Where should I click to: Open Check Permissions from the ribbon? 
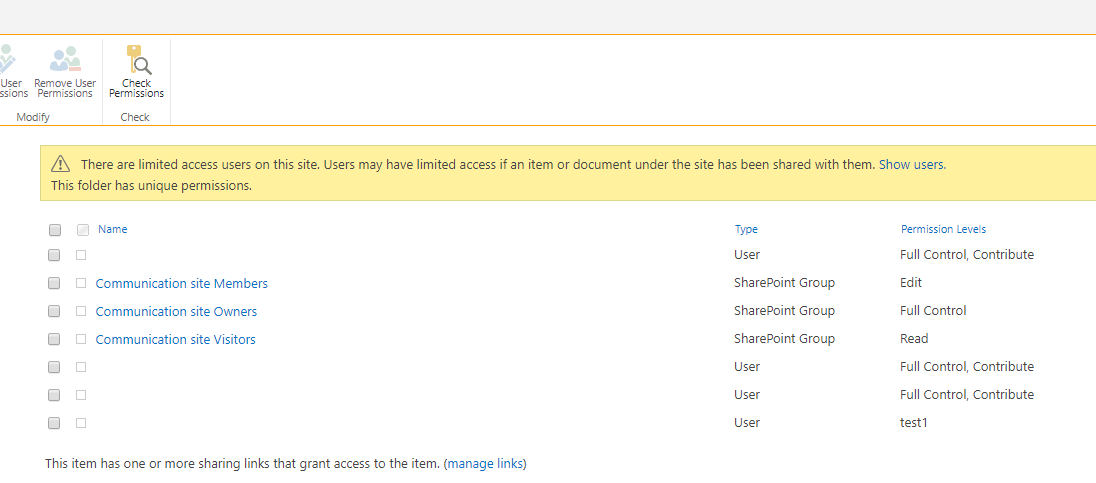point(136,71)
